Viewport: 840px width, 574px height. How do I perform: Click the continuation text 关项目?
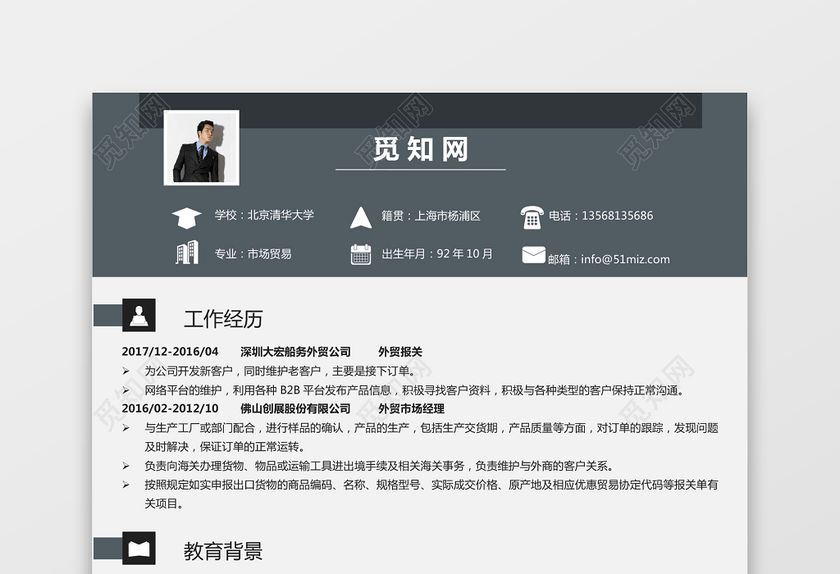(164, 503)
